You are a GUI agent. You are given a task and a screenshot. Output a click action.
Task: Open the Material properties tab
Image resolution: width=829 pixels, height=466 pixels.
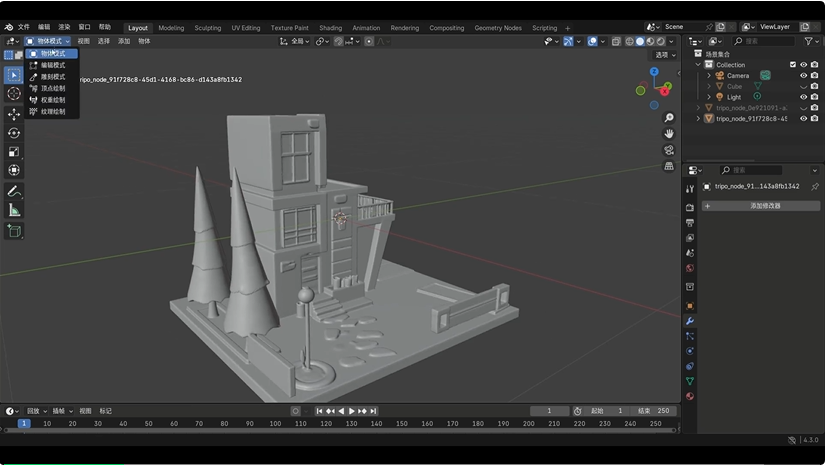[x=689, y=396]
